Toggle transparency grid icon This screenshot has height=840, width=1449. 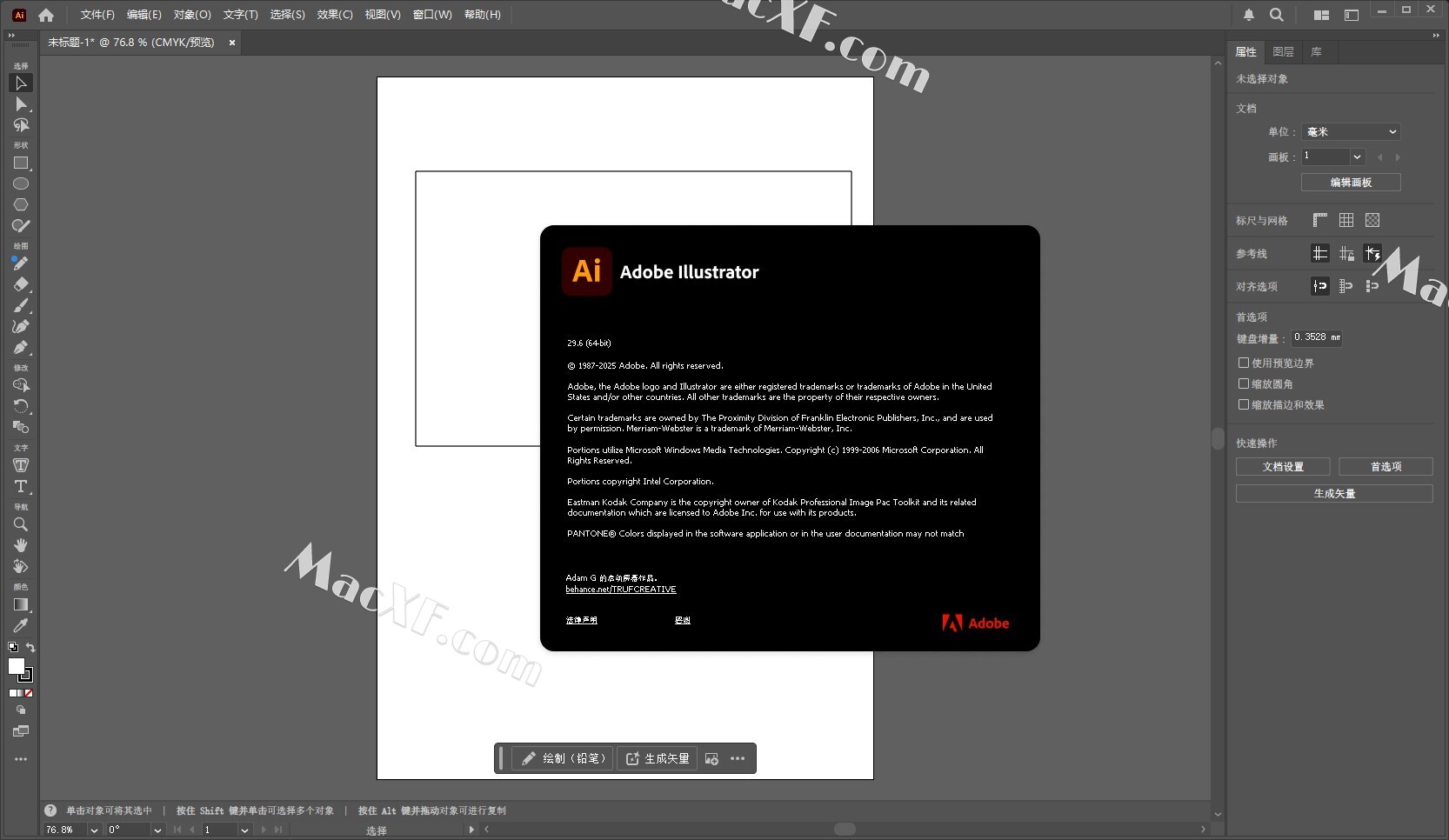(1372, 220)
